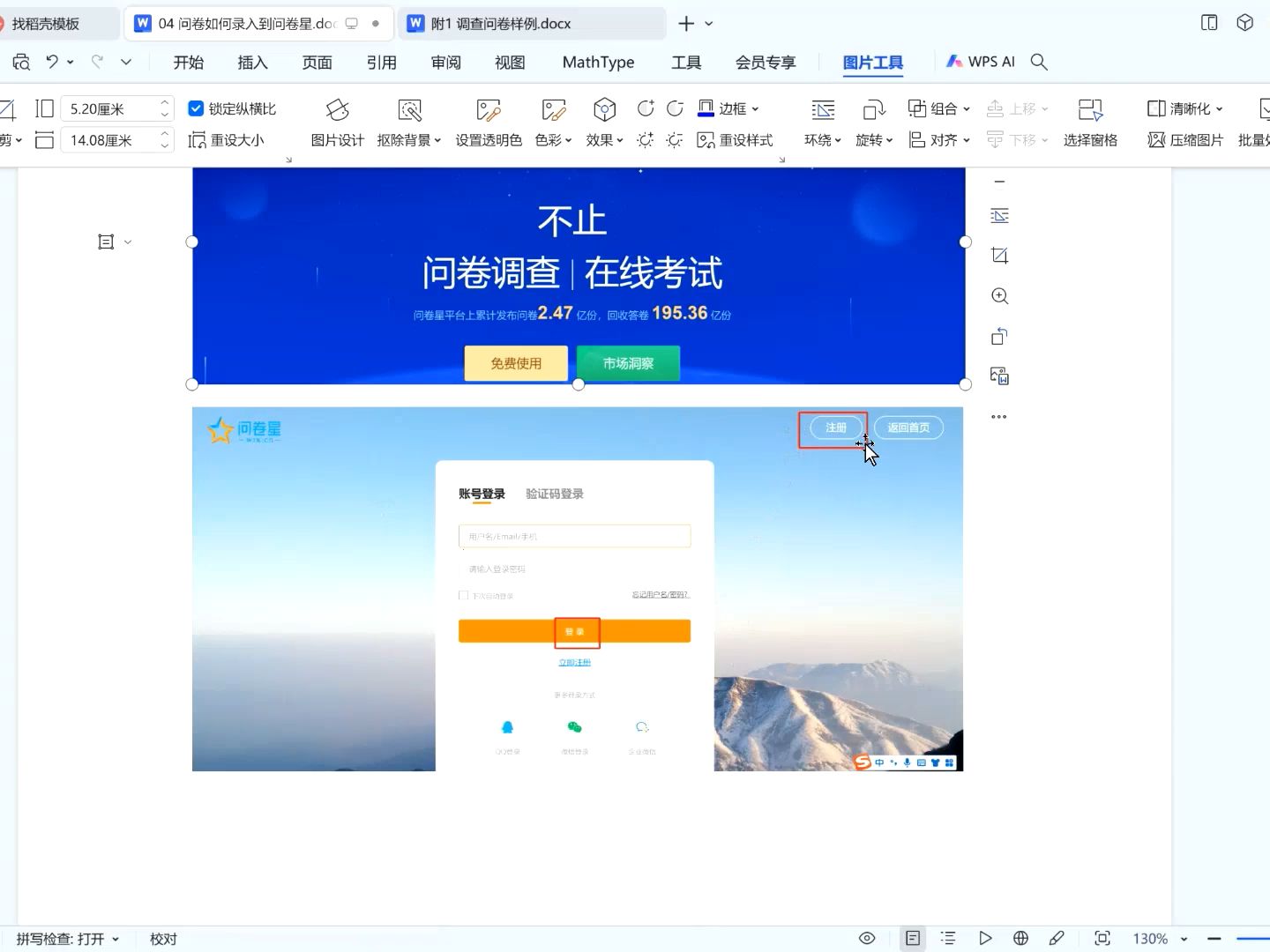The height and width of the screenshot is (952, 1270).
Task: Increase picture height with up stepper
Action: pos(165,102)
